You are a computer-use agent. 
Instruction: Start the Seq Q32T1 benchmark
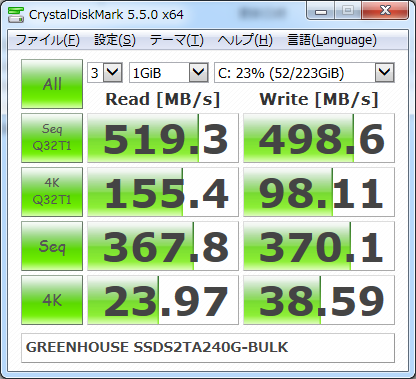click(x=52, y=138)
